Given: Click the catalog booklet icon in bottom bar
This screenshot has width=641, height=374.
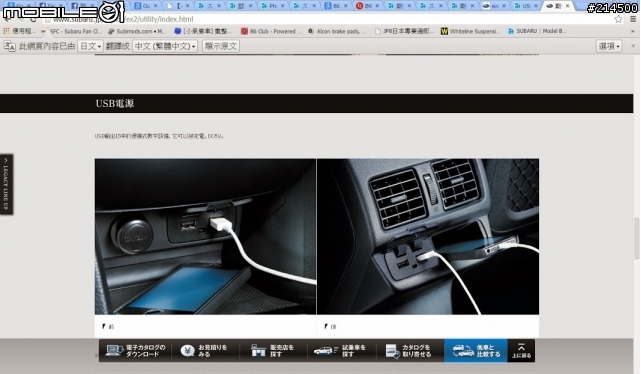Looking at the screenshot, I should click(392, 351).
